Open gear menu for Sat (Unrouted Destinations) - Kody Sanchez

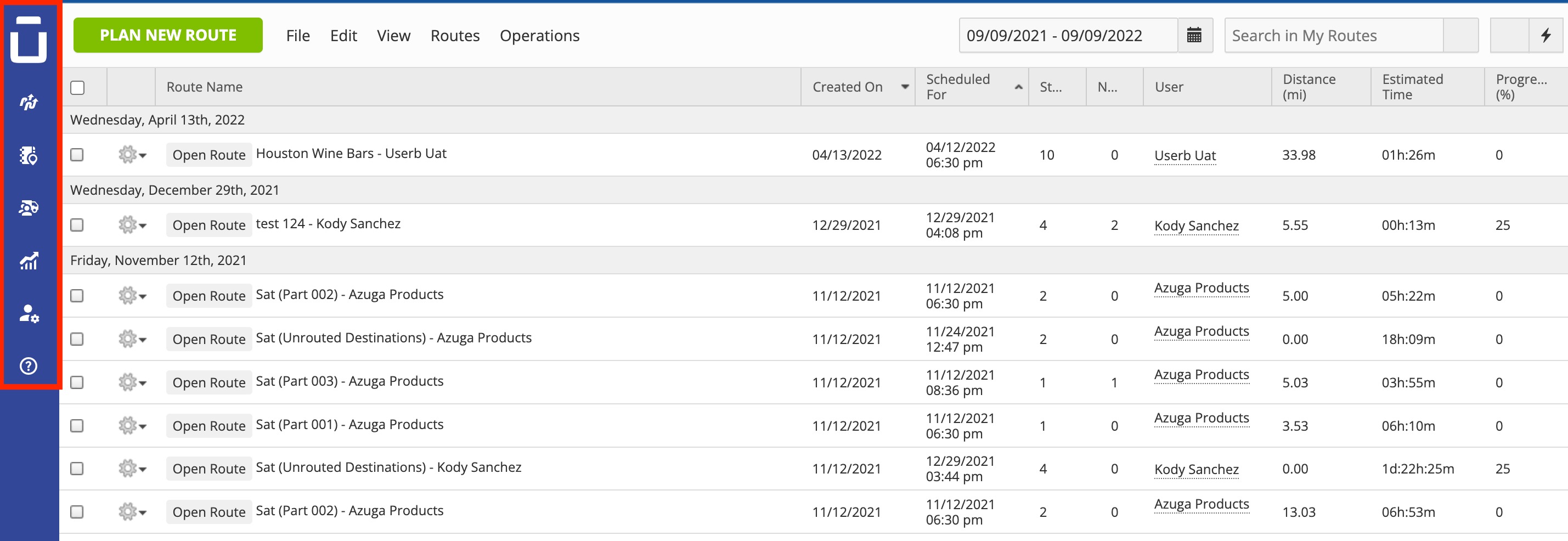(132, 469)
